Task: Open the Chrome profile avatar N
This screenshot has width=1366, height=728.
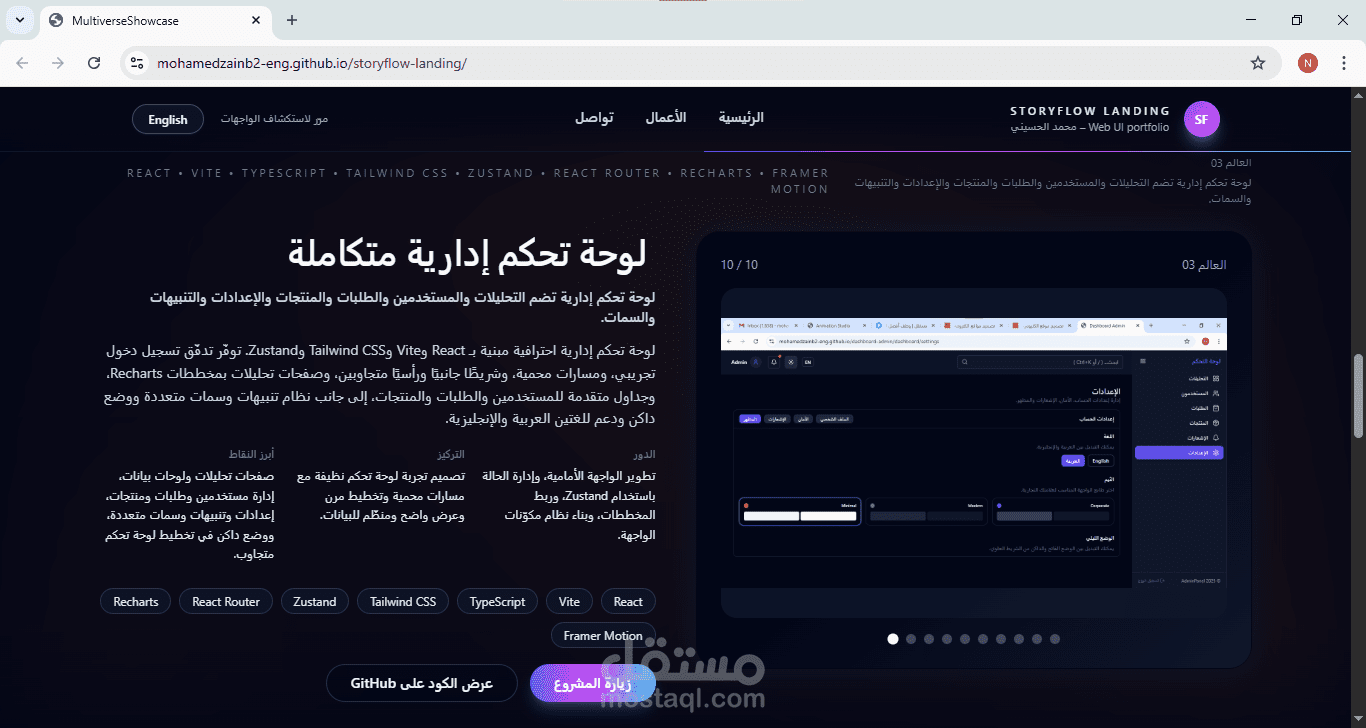Action: [1308, 63]
